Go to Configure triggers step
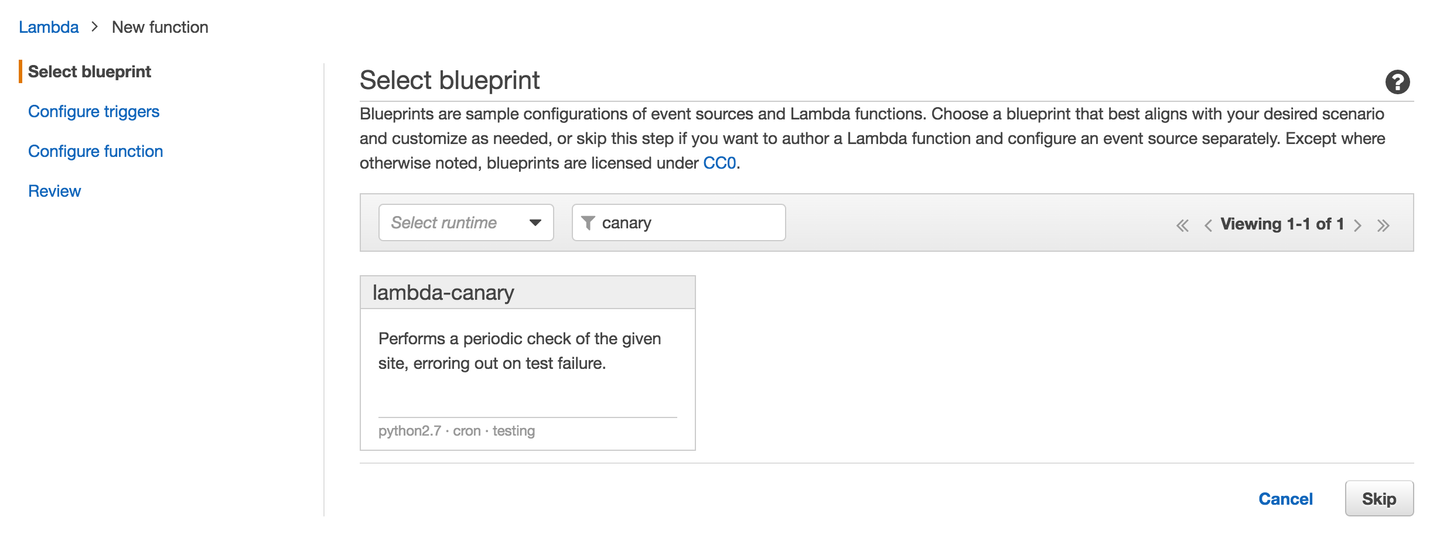 (x=94, y=111)
